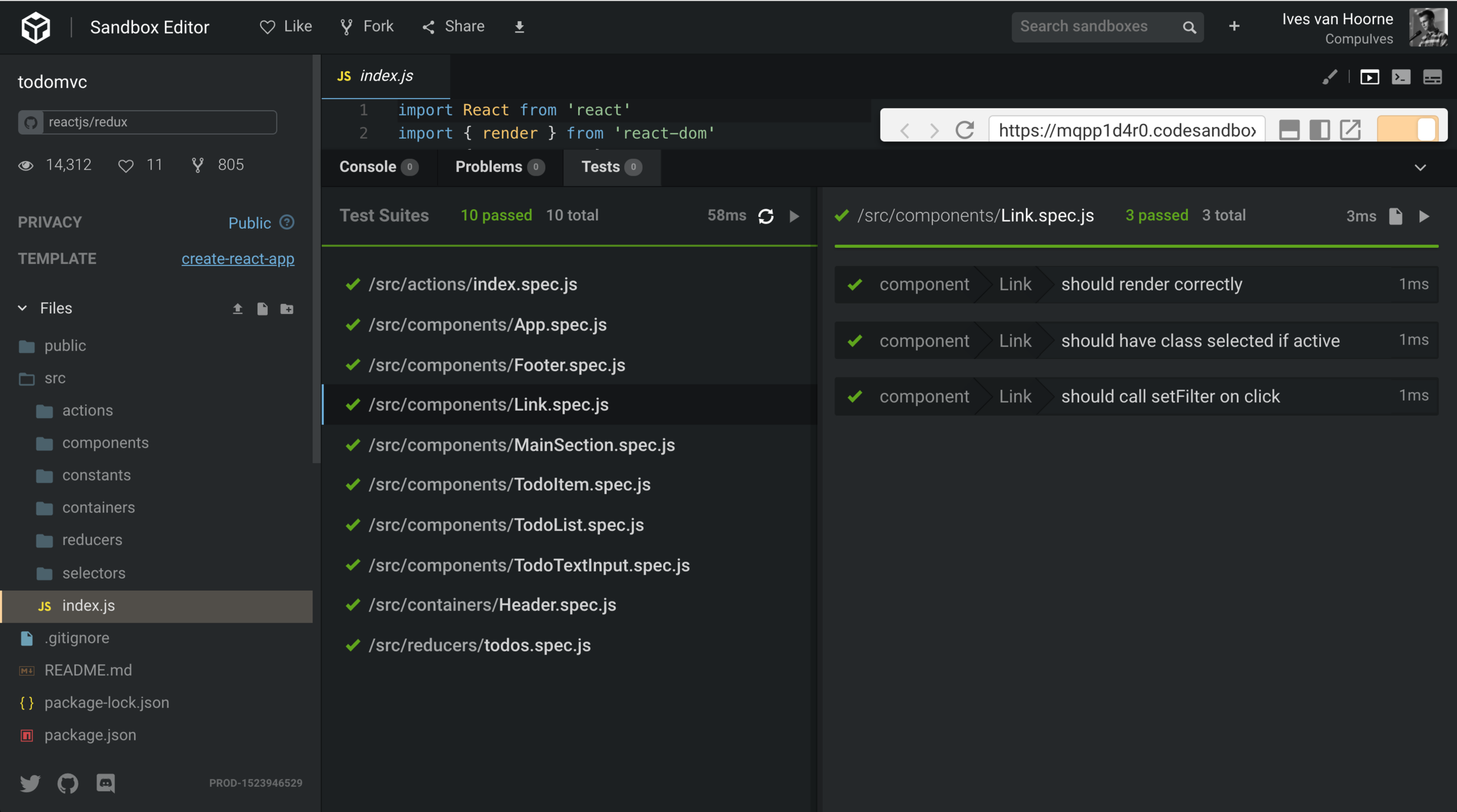The height and width of the screenshot is (812, 1457).
Task: Open the GitHub icon in footer
Action: click(x=67, y=783)
